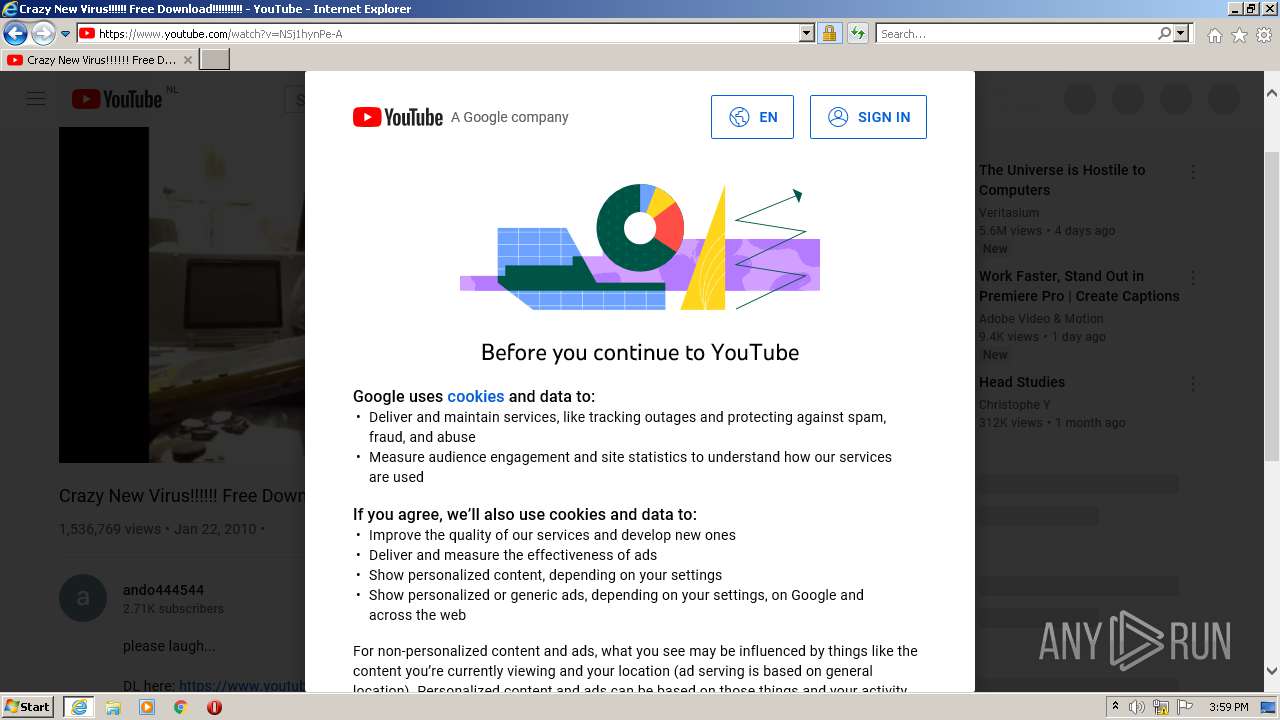Click the YouTube logo in consent dialog
Viewport: 1280px width, 720px height.
[398, 117]
